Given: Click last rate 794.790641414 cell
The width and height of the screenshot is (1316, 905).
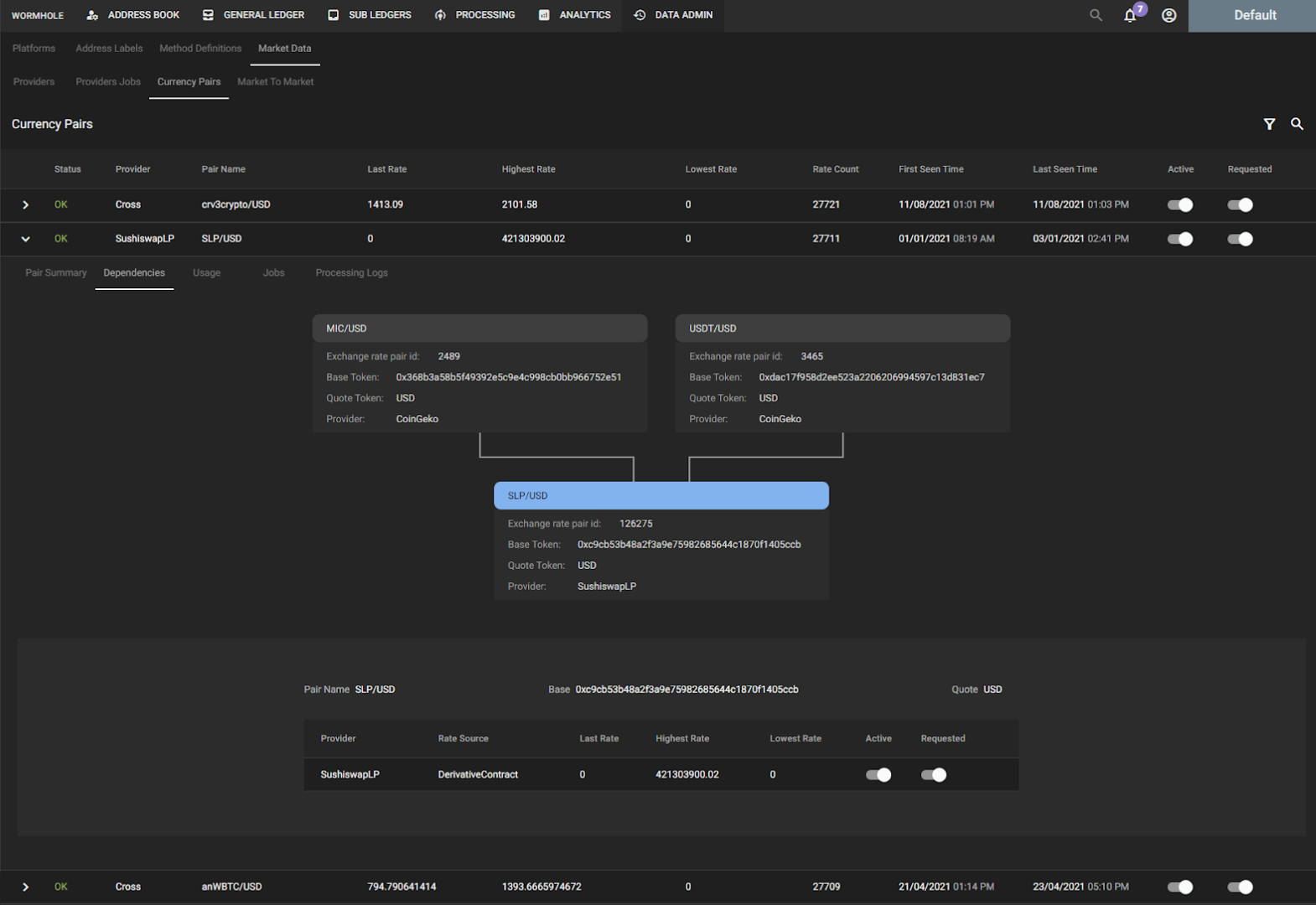Looking at the screenshot, I should pos(402,887).
